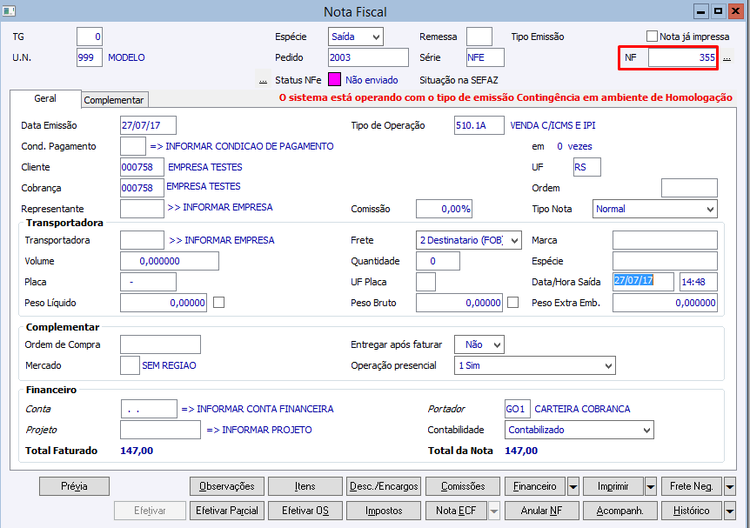Switch to the Geral tab
750x528 pixels.
click(45, 99)
